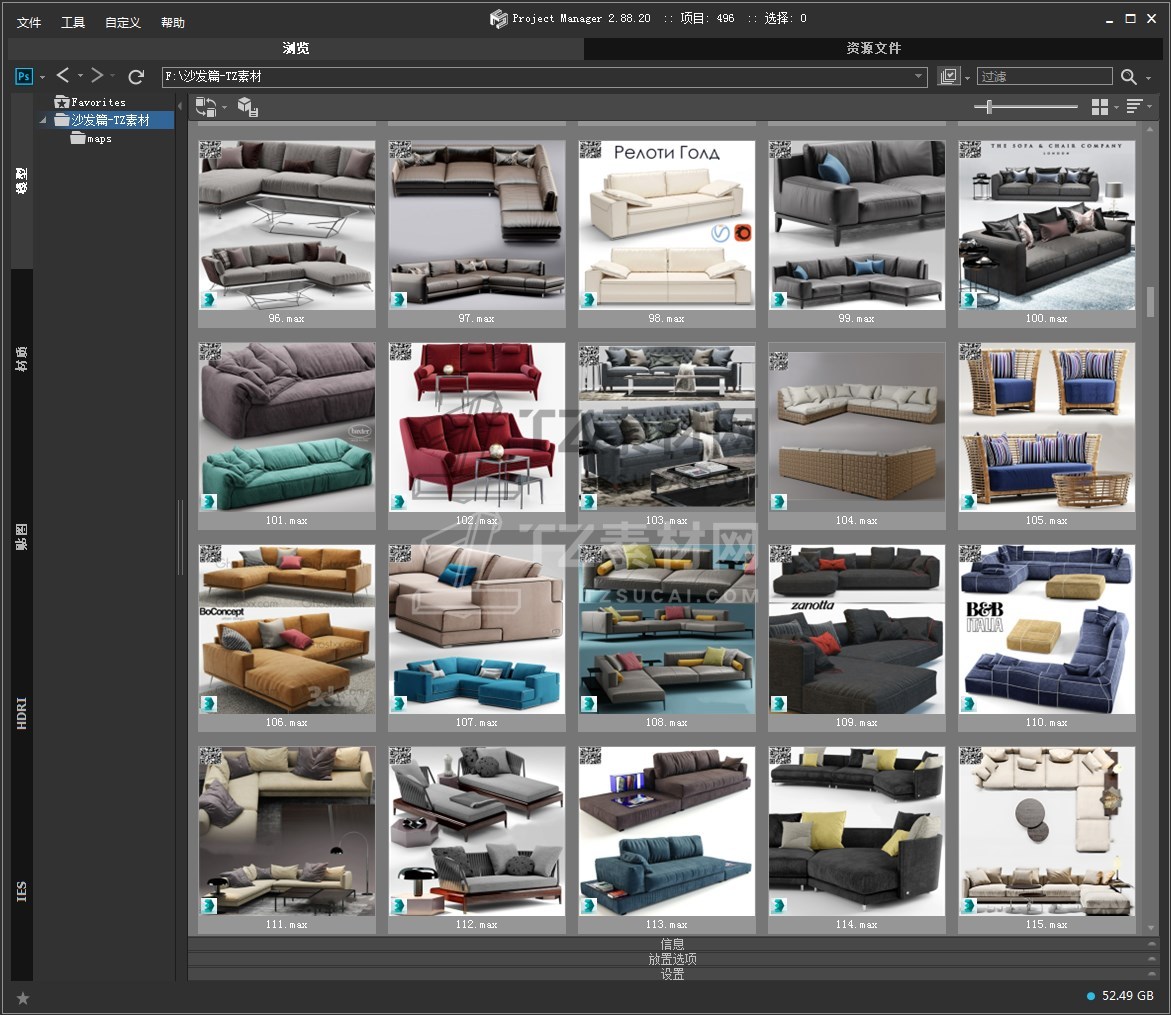Select the 102.max red sofa thumbnail

[x=477, y=427]
